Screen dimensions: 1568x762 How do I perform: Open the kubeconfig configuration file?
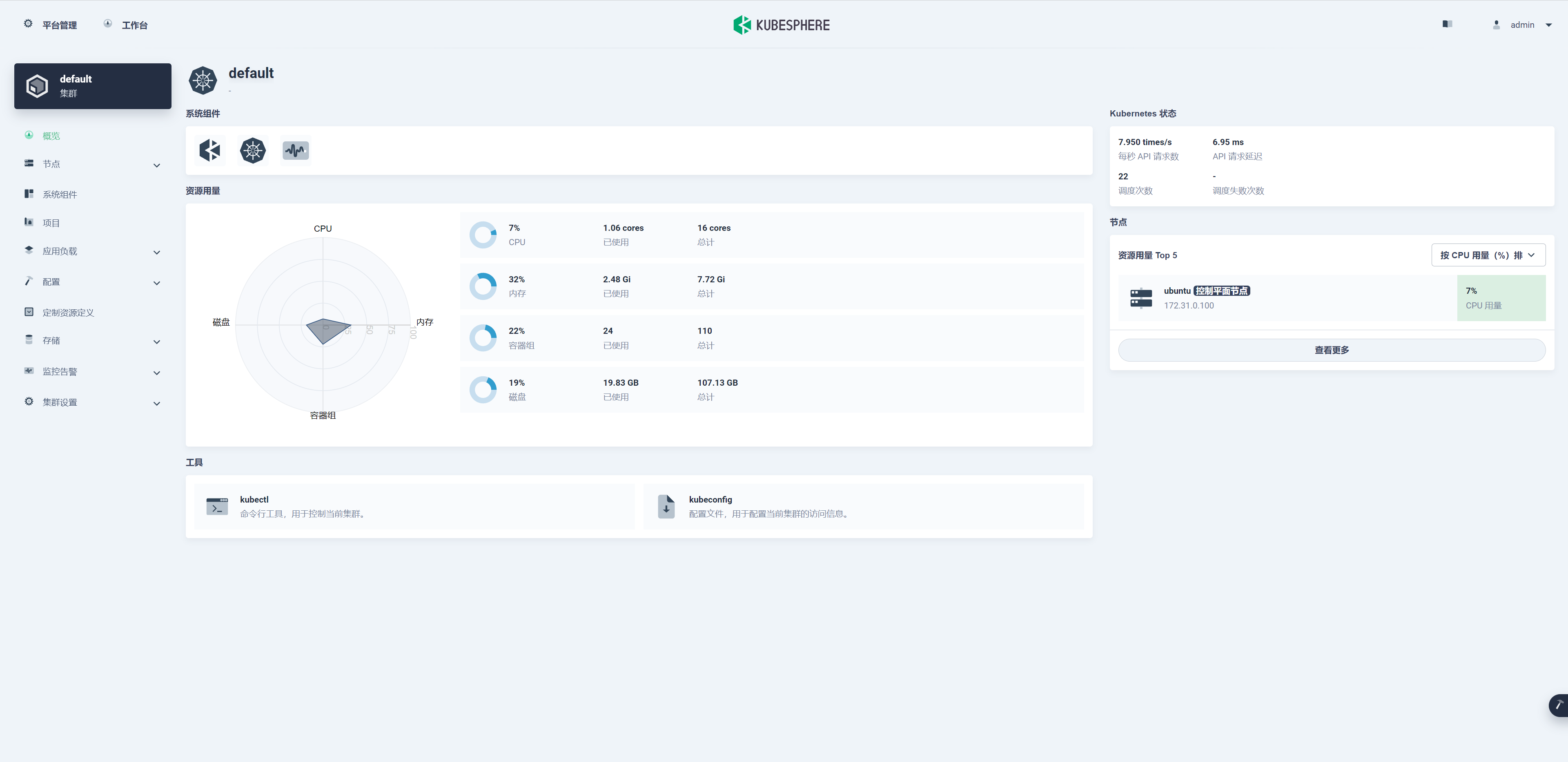click(864, 507)
